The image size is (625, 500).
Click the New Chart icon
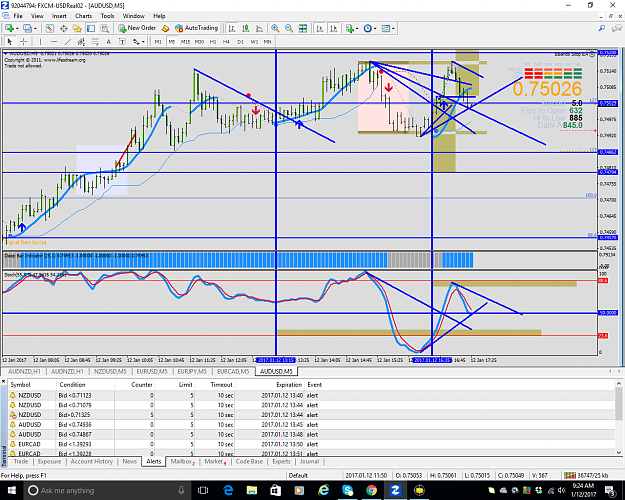pos(9,28)
